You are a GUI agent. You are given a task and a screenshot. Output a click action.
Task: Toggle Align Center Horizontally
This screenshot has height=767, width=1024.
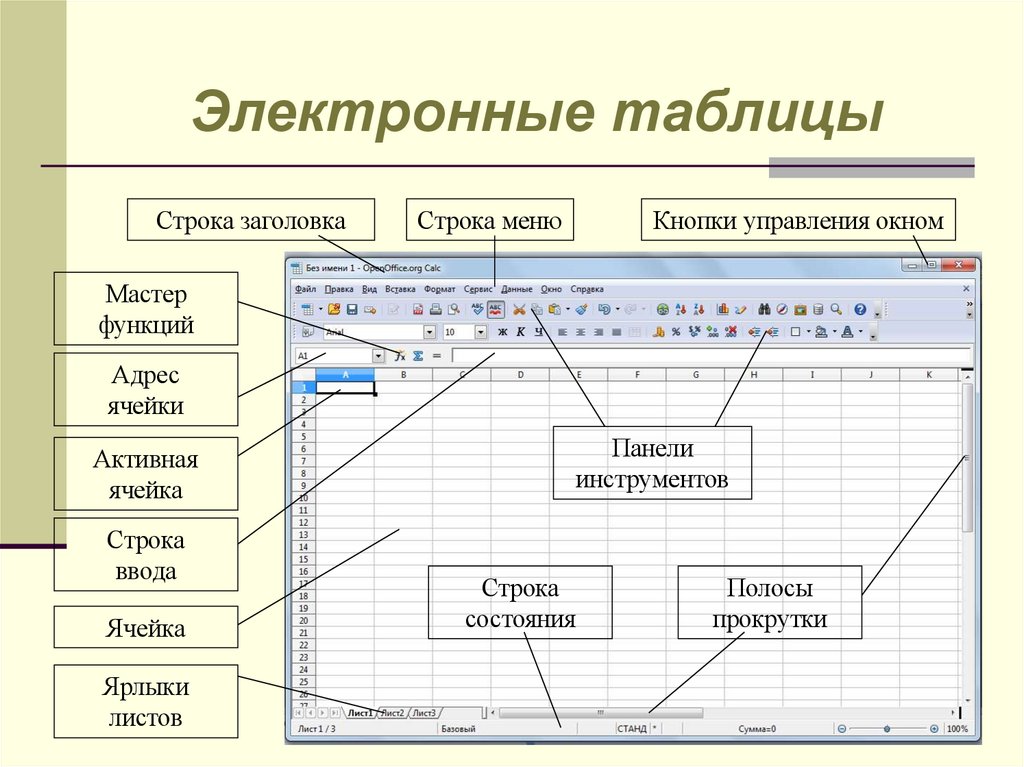click(580, 332)
